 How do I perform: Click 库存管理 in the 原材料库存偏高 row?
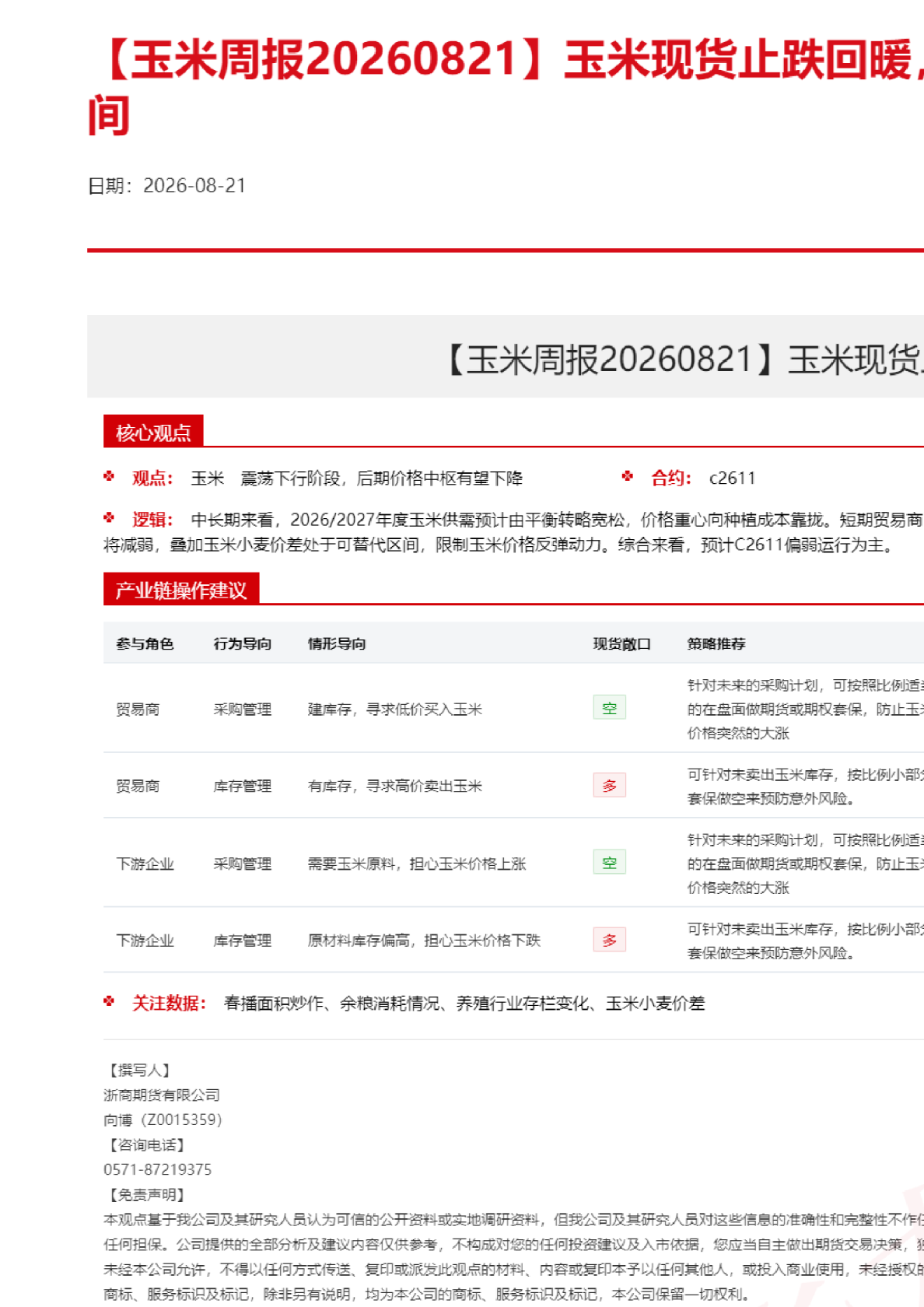(243, 941)
